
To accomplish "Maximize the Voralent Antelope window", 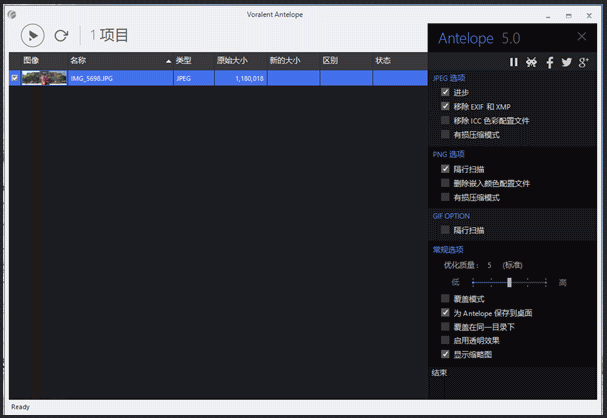I will [568, 16].
